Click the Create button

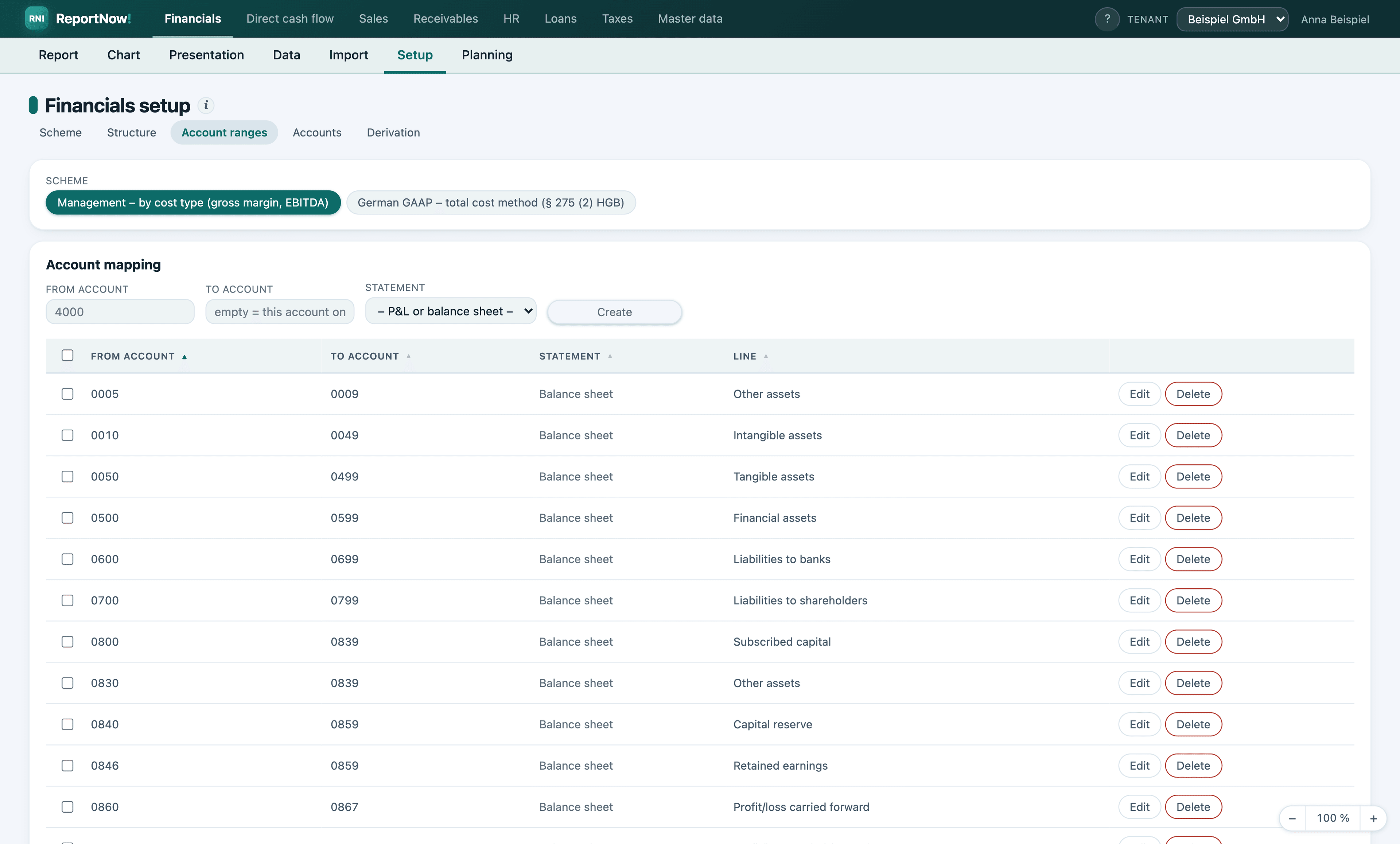[x=614, y=312]
